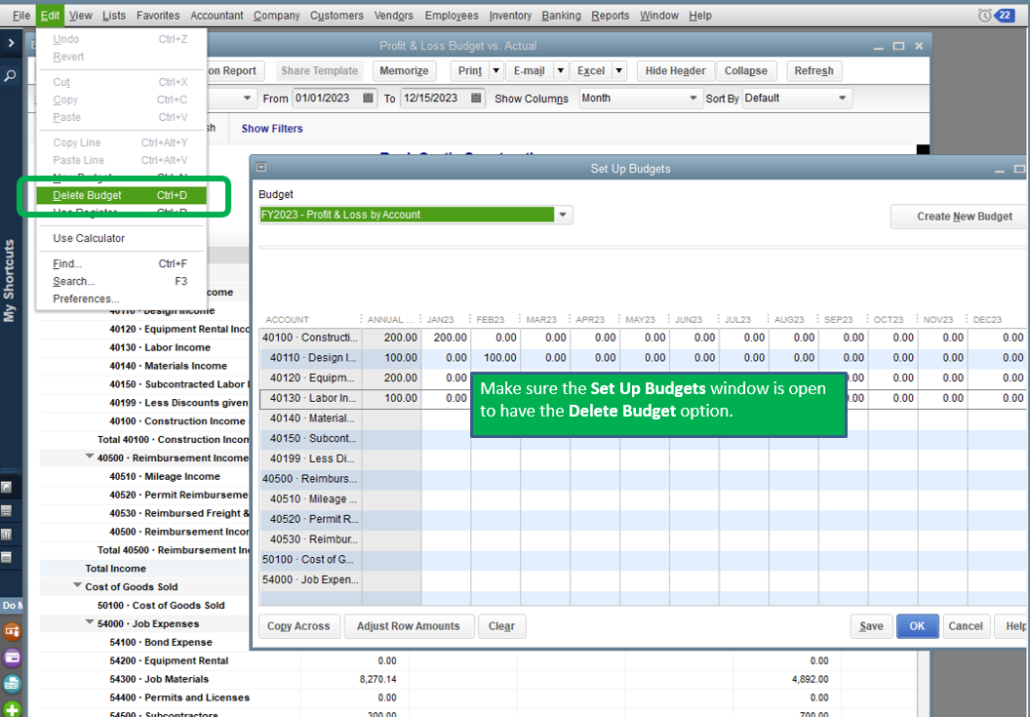Click the teal printer icon in the sidebar

point(11,683)
